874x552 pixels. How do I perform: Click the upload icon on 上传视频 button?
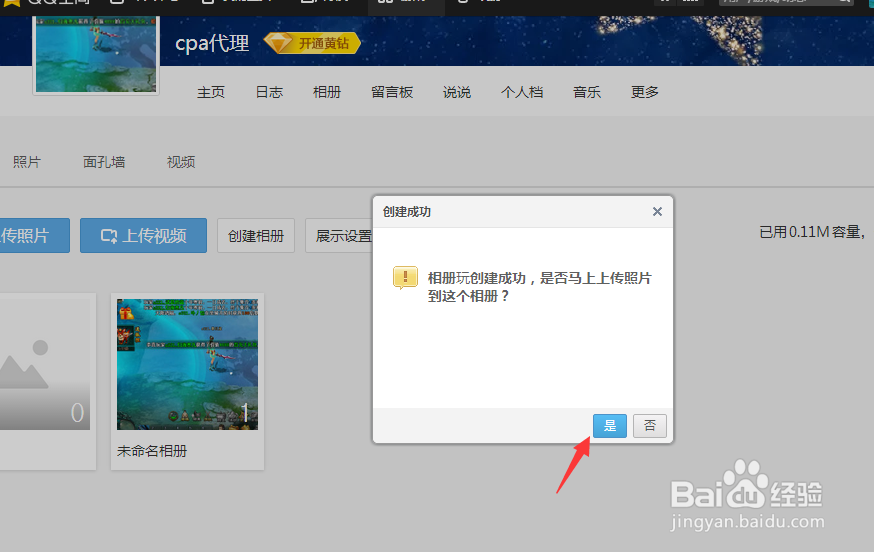pyautogui.click(x=109, y=236)
